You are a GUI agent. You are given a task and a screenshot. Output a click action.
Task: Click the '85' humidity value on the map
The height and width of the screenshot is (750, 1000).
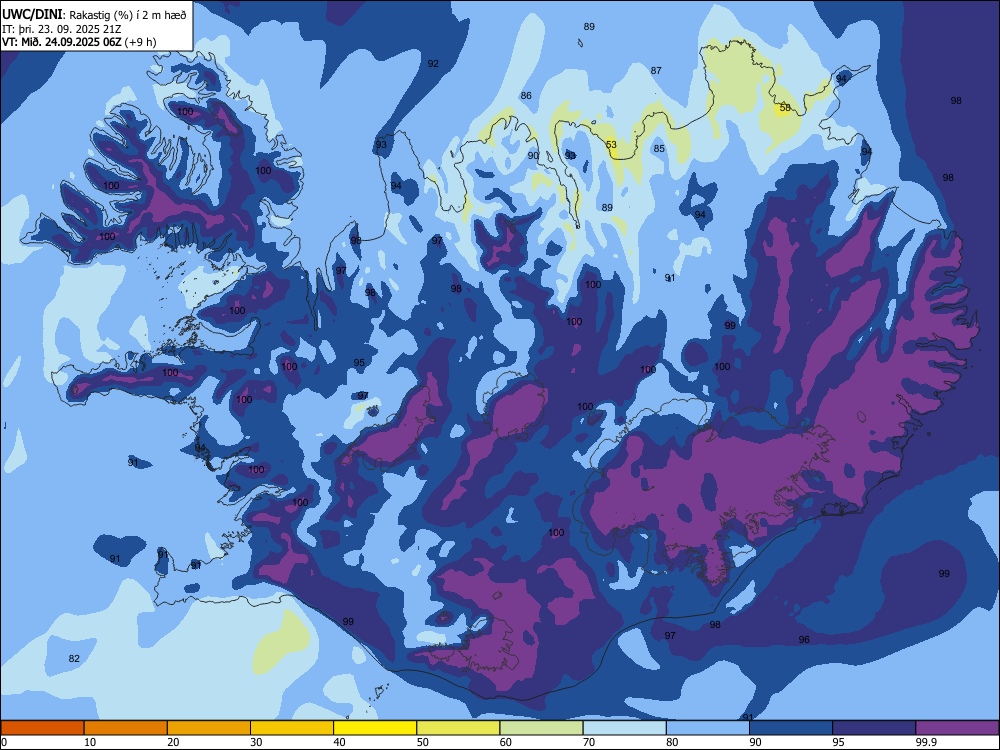tap(659, 149)
